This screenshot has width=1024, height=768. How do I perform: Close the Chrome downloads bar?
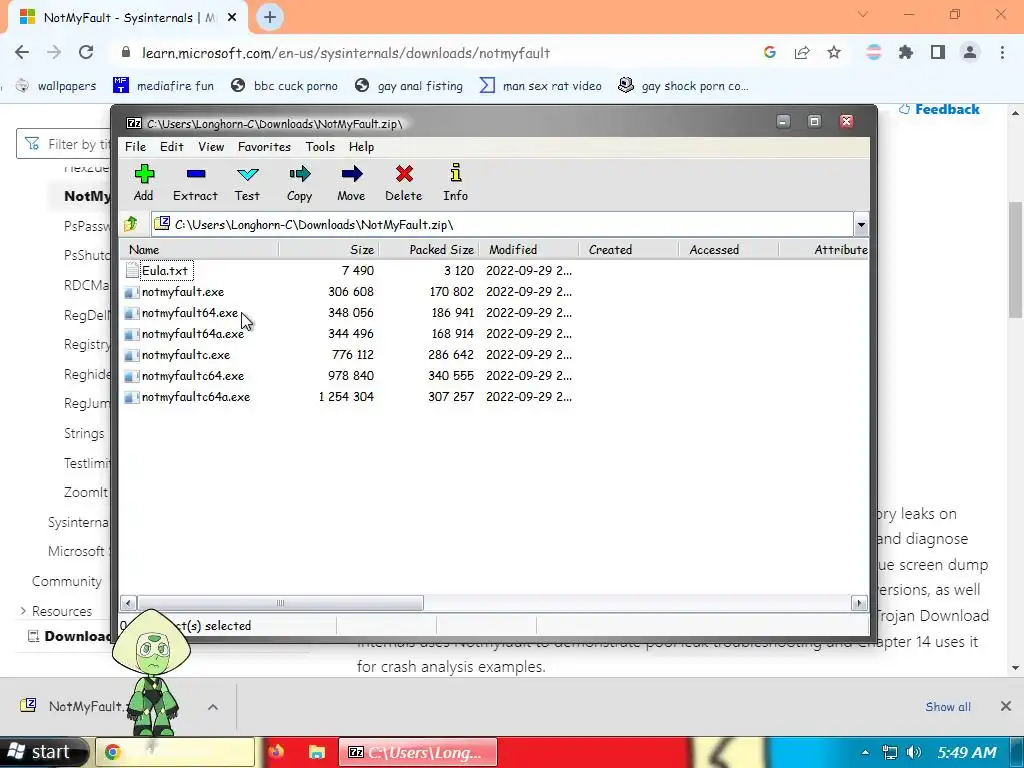[x=1006, y=706]
